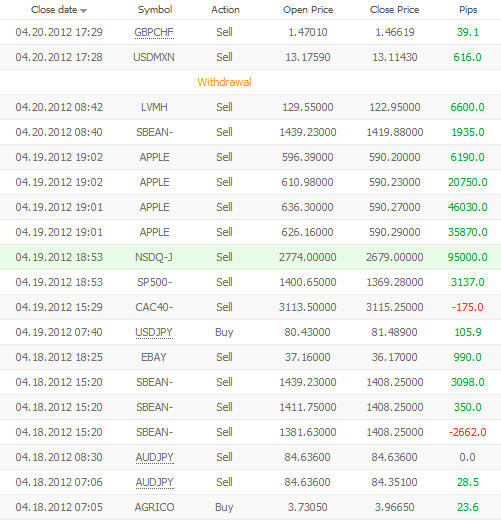Click the 0.0 pips value

coord(467,457)
